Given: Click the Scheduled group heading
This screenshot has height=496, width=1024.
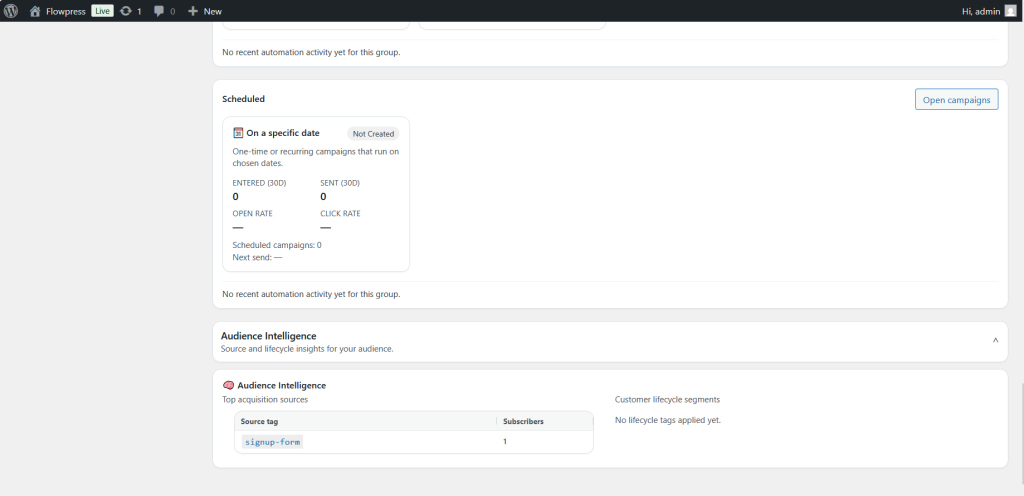Looking at the screenshot, I should [x=244, y=99].
